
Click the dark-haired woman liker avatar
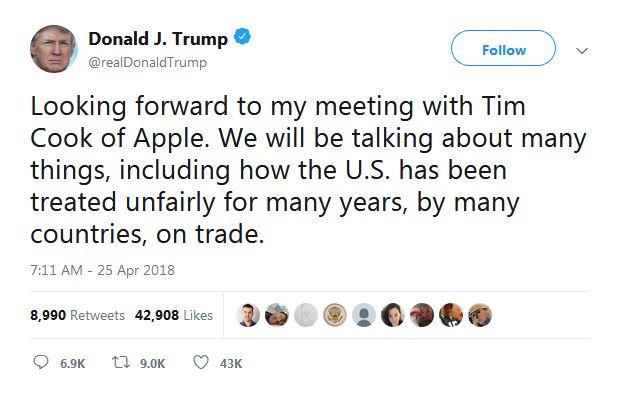click(392, 315)
